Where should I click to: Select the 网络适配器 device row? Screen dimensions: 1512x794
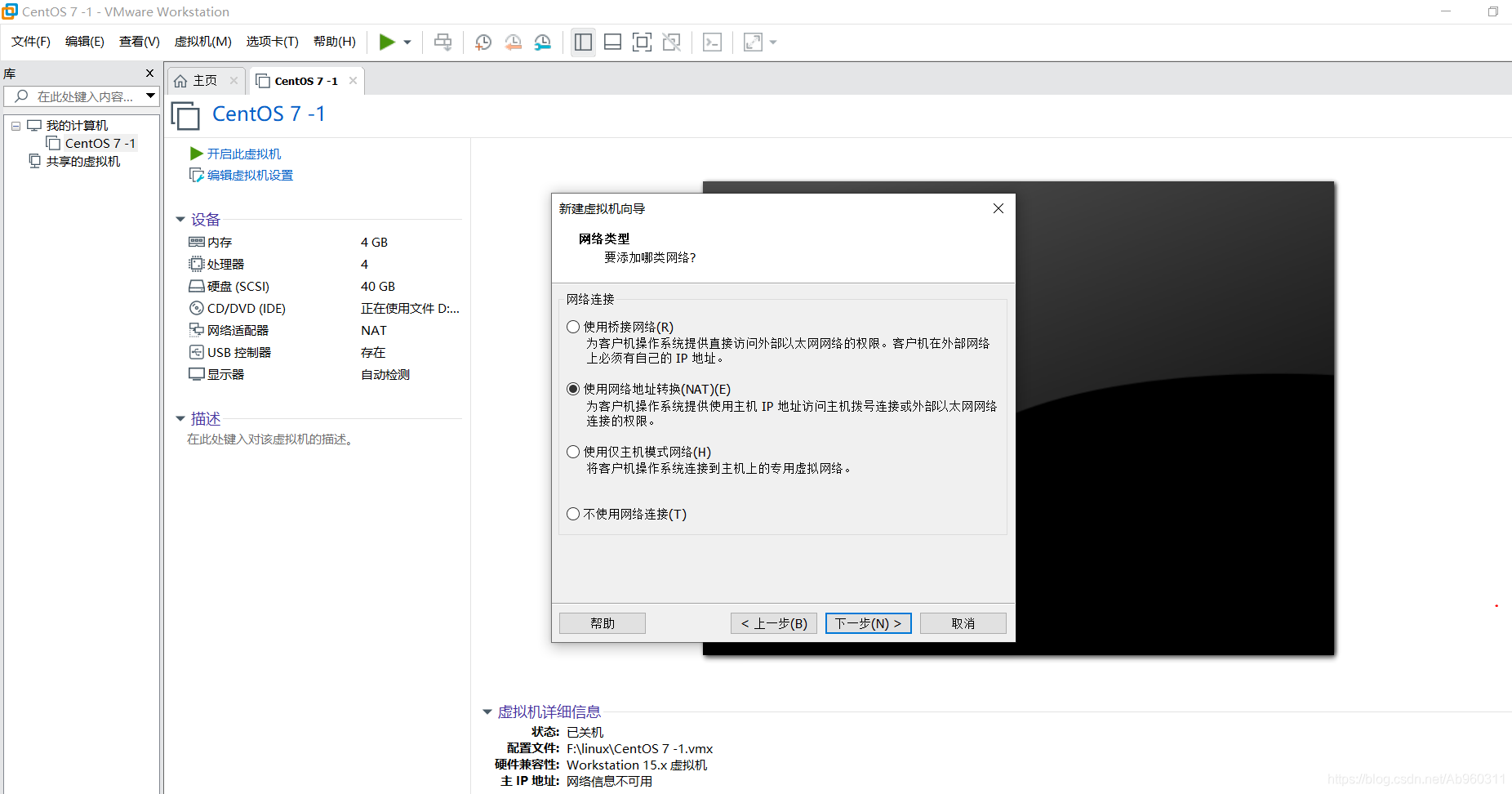pos(324,330)
